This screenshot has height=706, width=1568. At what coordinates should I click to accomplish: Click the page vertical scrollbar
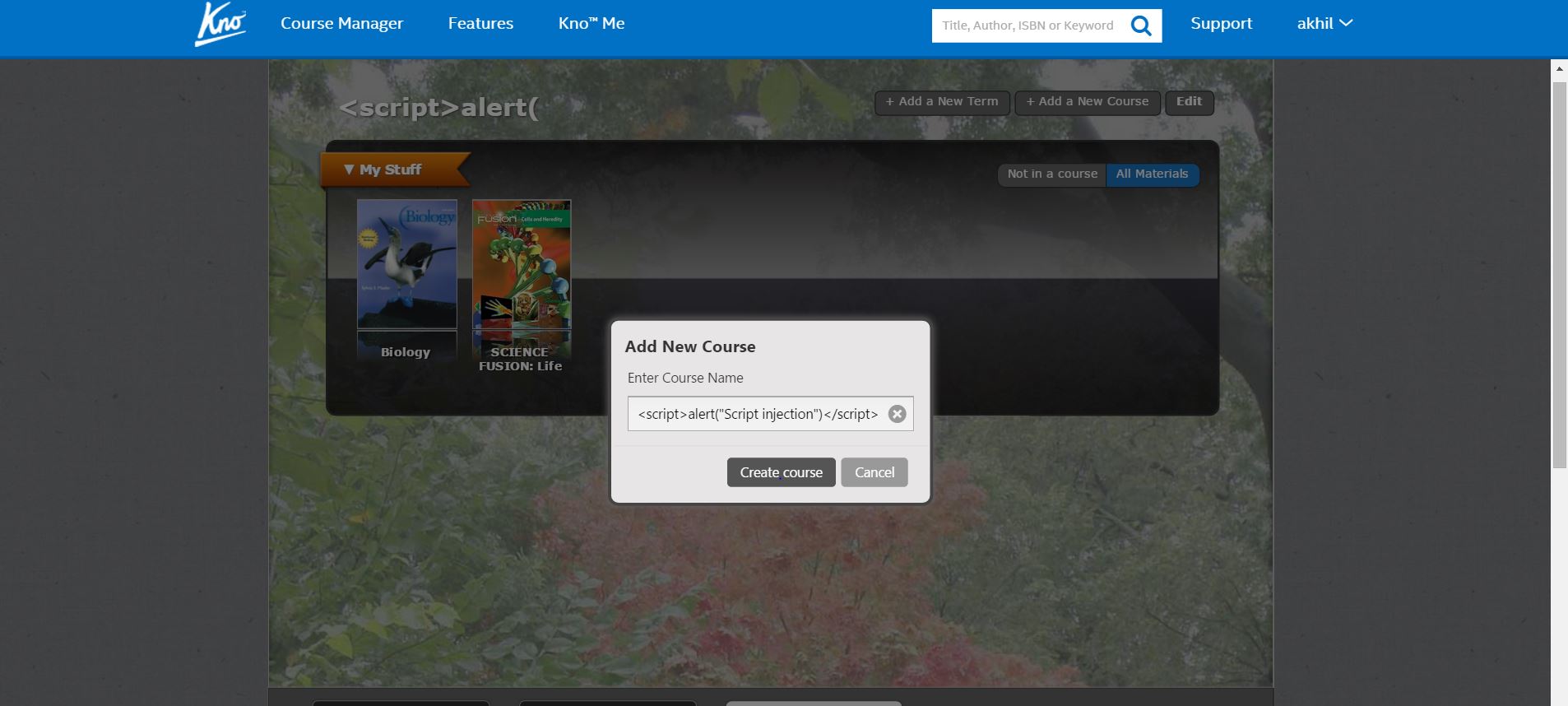pos(1559,276)
